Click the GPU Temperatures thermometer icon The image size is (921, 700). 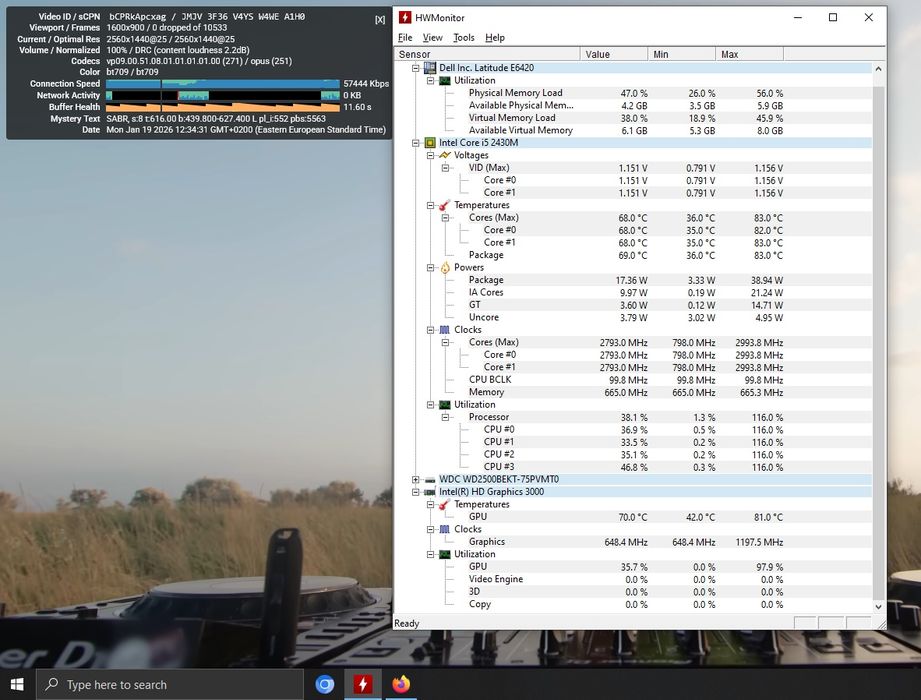[445, 504]
